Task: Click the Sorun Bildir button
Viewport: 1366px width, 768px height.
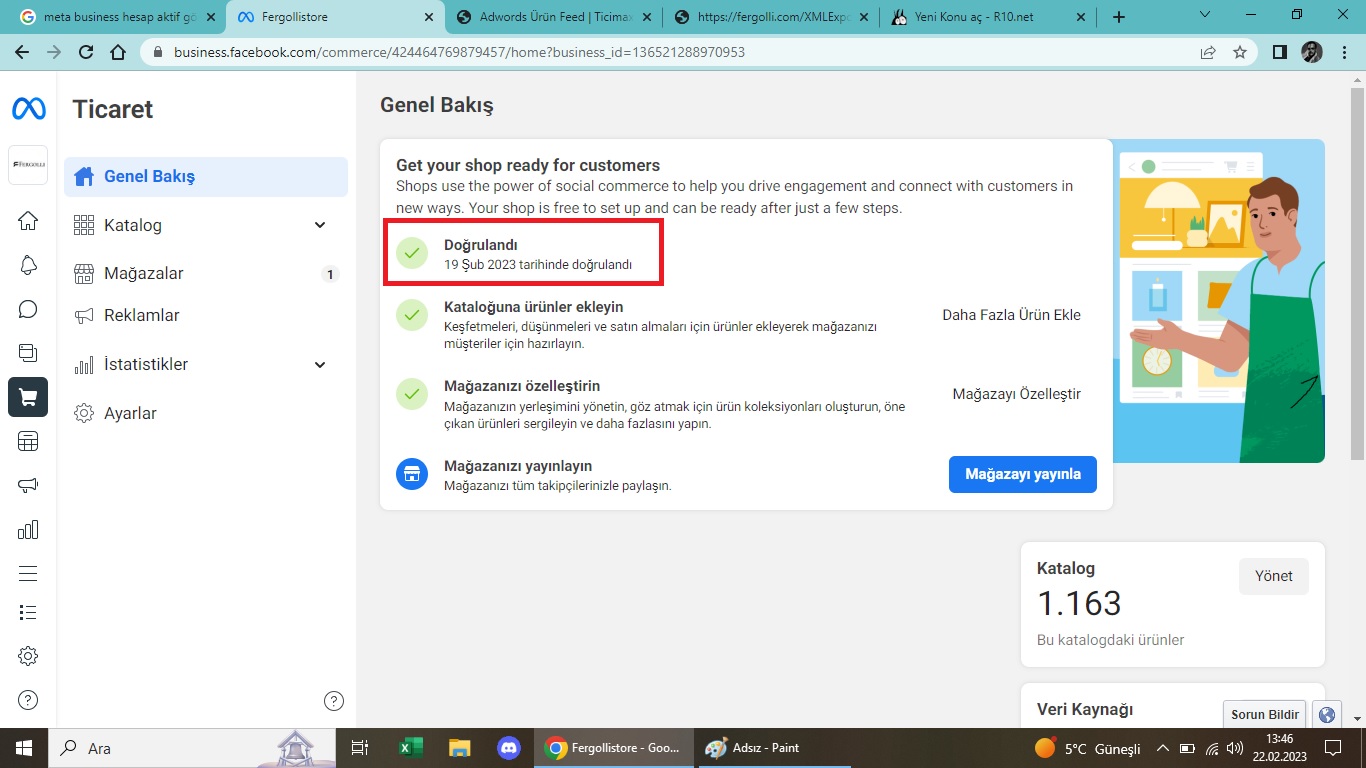Action: (1265, 714)
